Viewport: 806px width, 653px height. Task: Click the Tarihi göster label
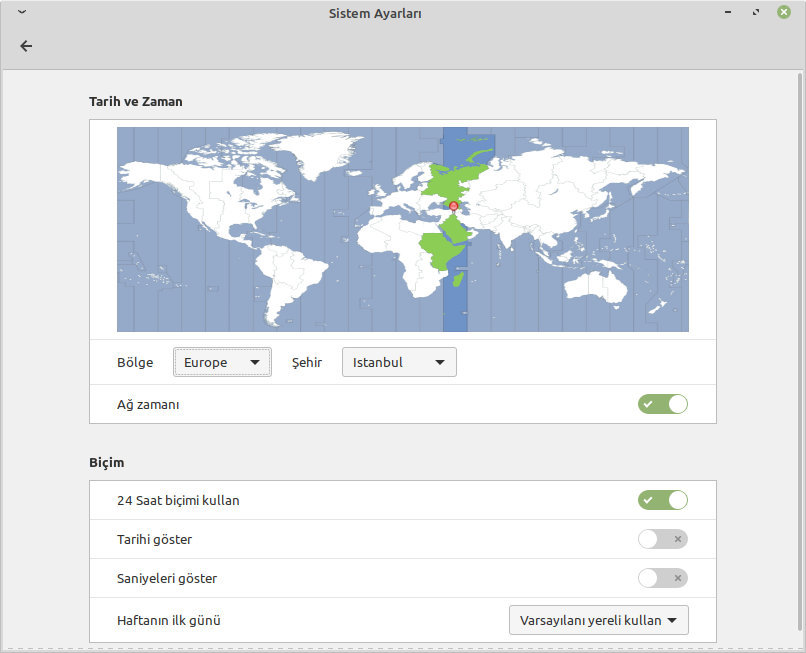click(x=154, y=539)
